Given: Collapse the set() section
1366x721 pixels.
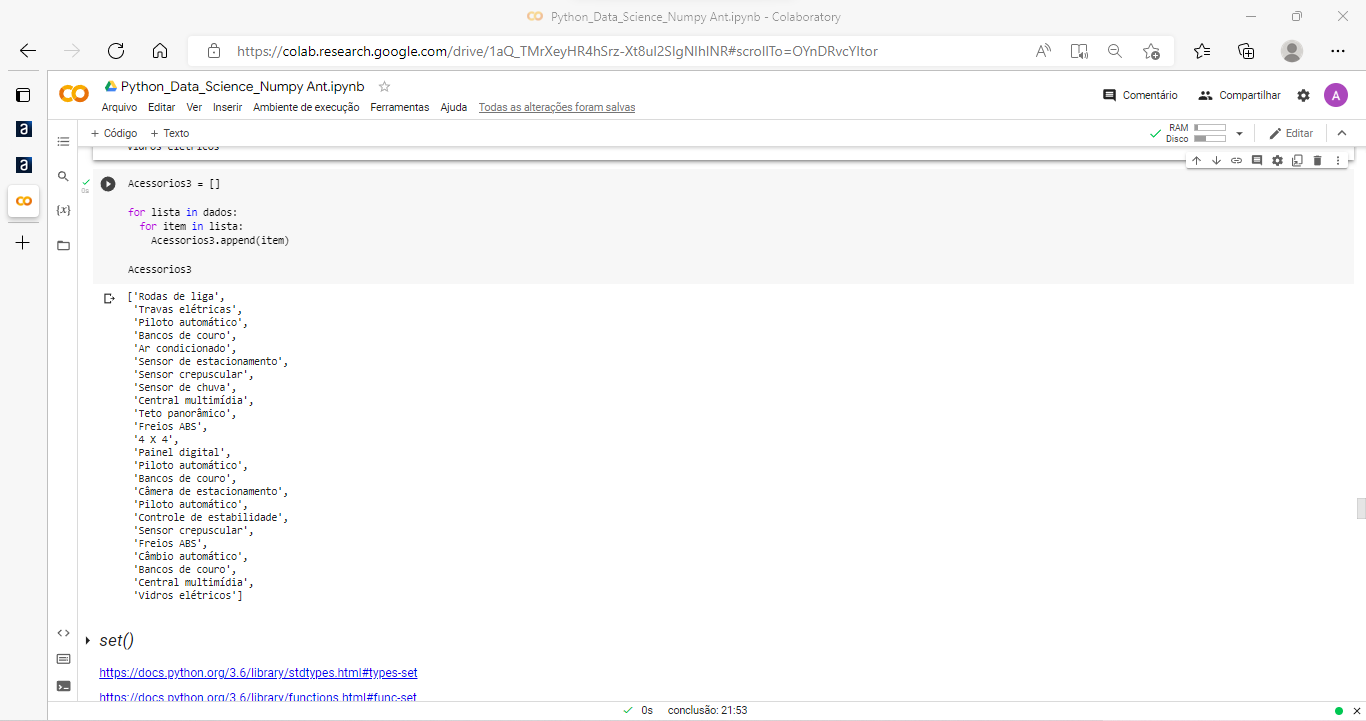Looking at the screenshot, I should (x=88, y=641).
